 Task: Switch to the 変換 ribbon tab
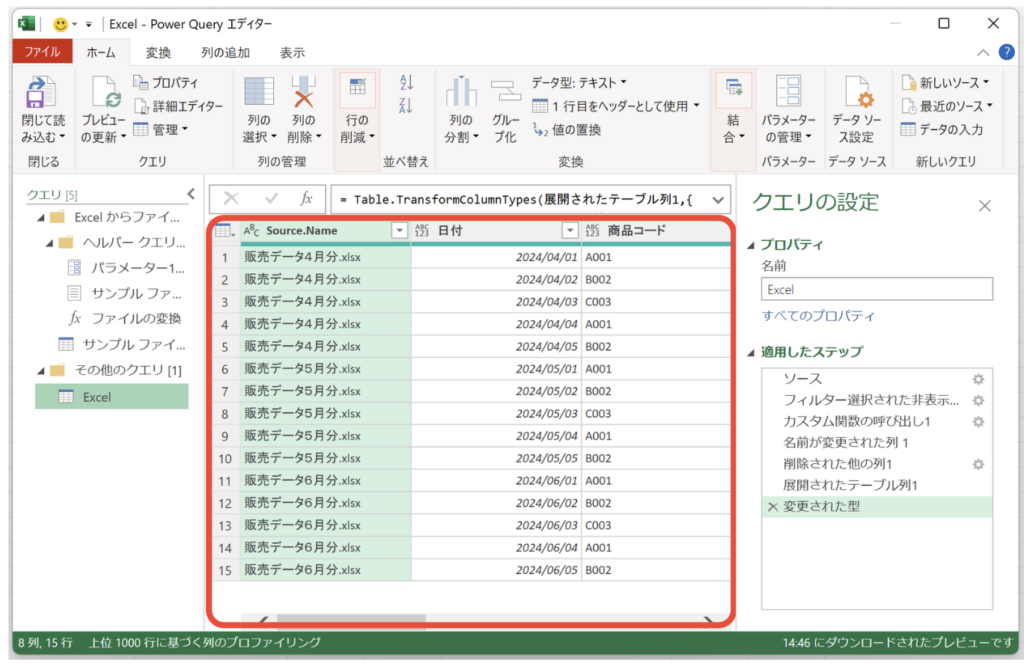point(158,53)
